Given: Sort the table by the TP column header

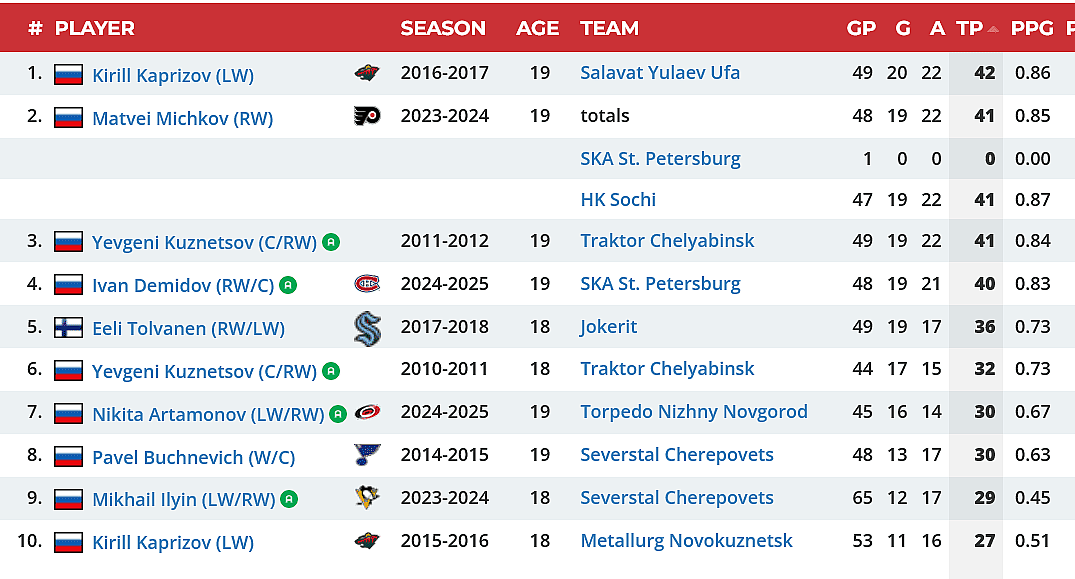Looking at the screenshot, I should tap(970, 28).
